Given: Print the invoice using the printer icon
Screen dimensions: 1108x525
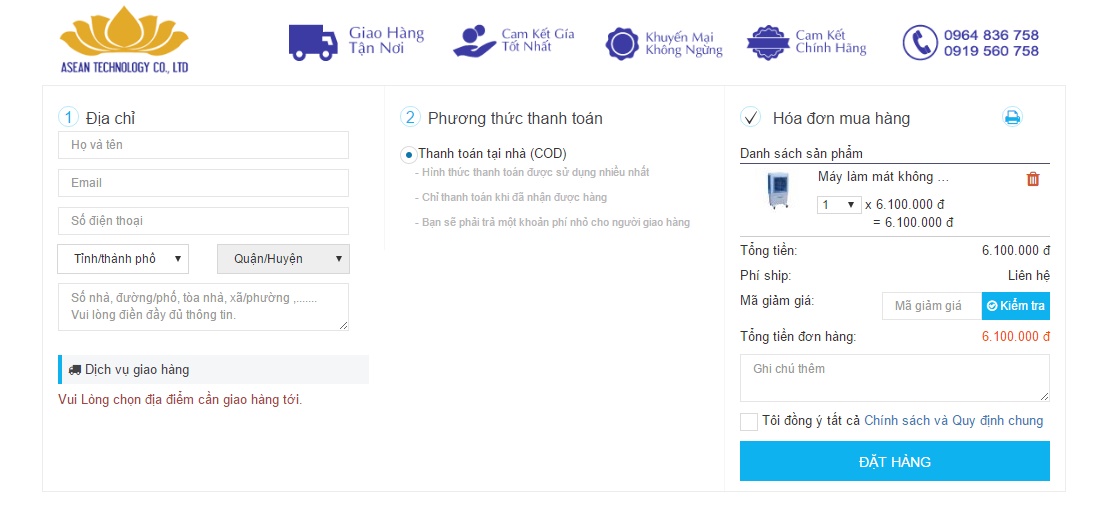Looking at the screenshot, I should [x=1012, y=118].
